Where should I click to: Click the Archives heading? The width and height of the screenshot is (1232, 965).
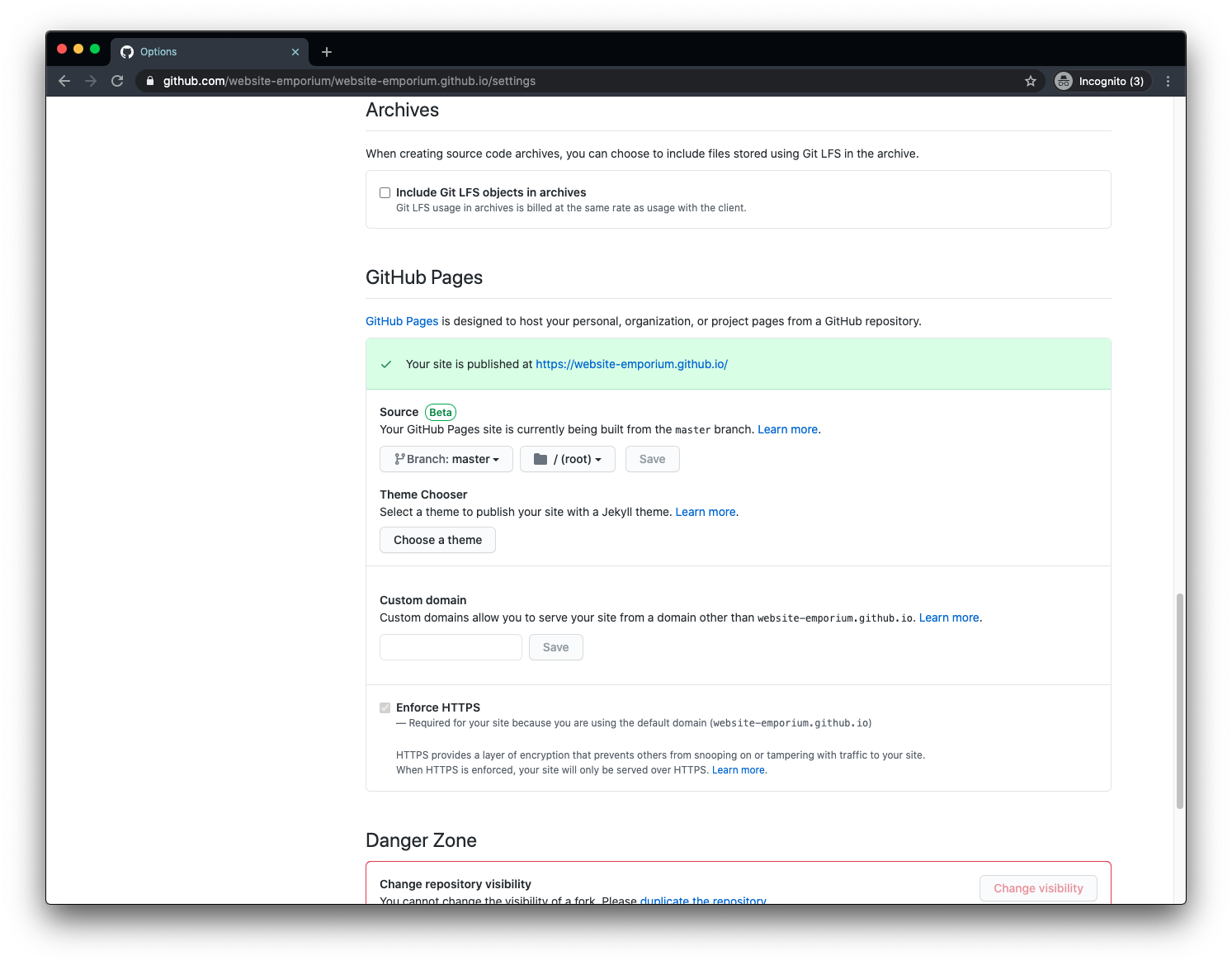click(x=402, y=110)
